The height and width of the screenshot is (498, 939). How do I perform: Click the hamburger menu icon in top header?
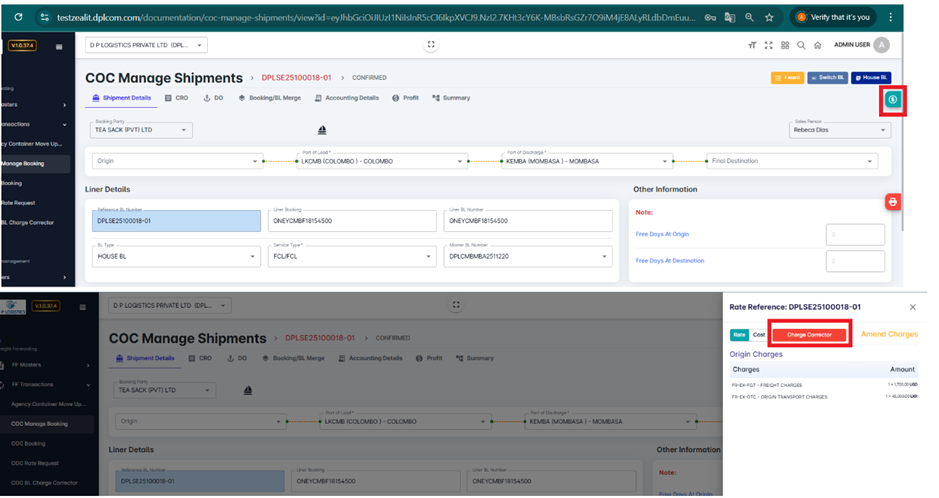pos(59,46)
